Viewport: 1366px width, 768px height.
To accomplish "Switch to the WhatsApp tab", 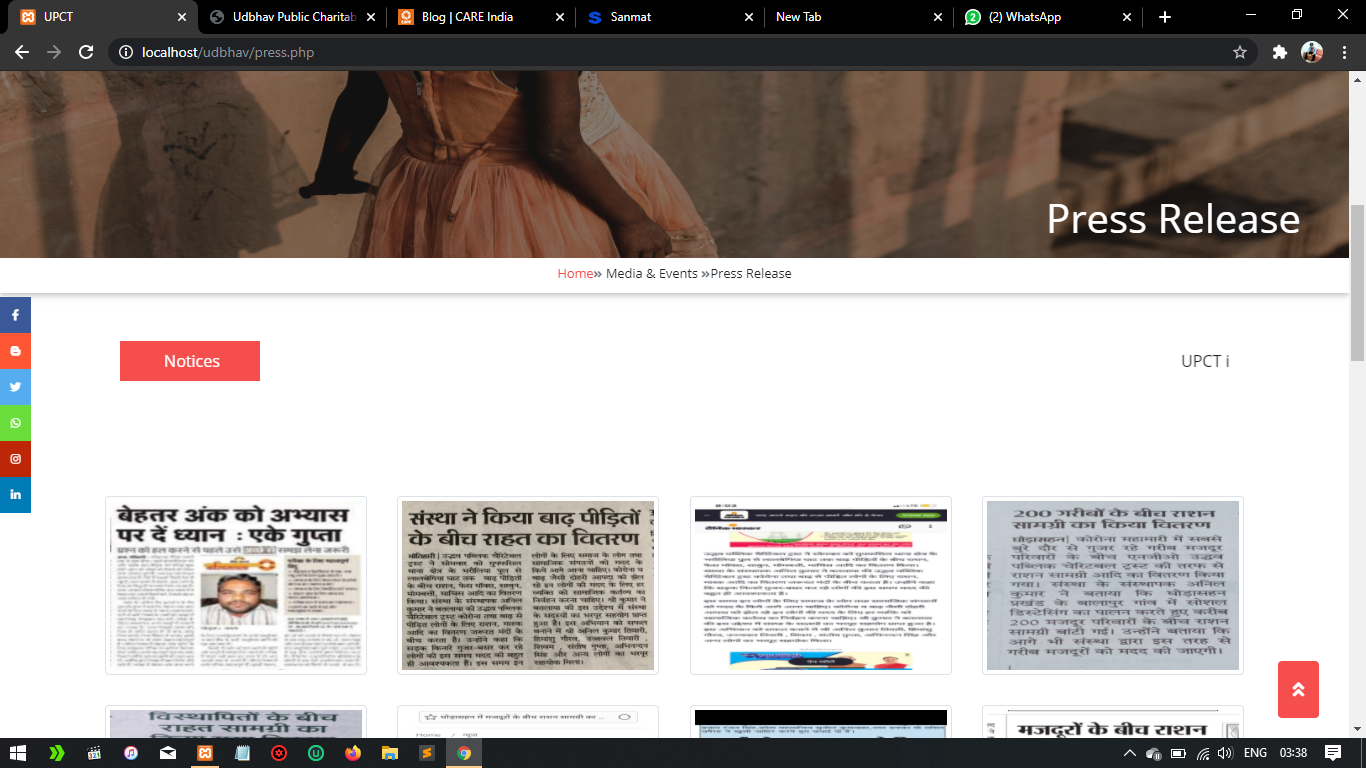I will pos(1048,17).
